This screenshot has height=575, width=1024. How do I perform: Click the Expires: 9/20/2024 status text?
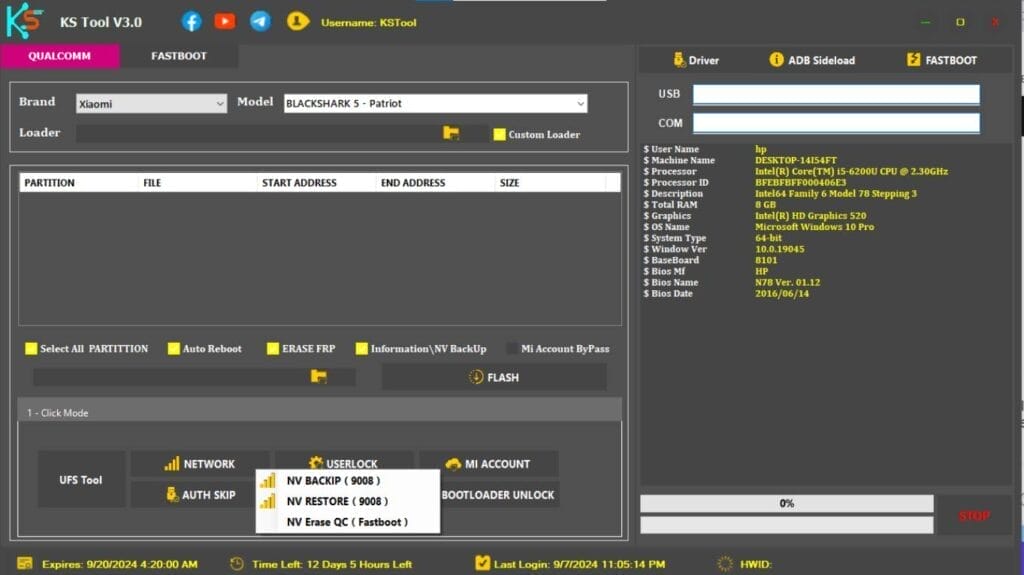[x=120, y=564]
